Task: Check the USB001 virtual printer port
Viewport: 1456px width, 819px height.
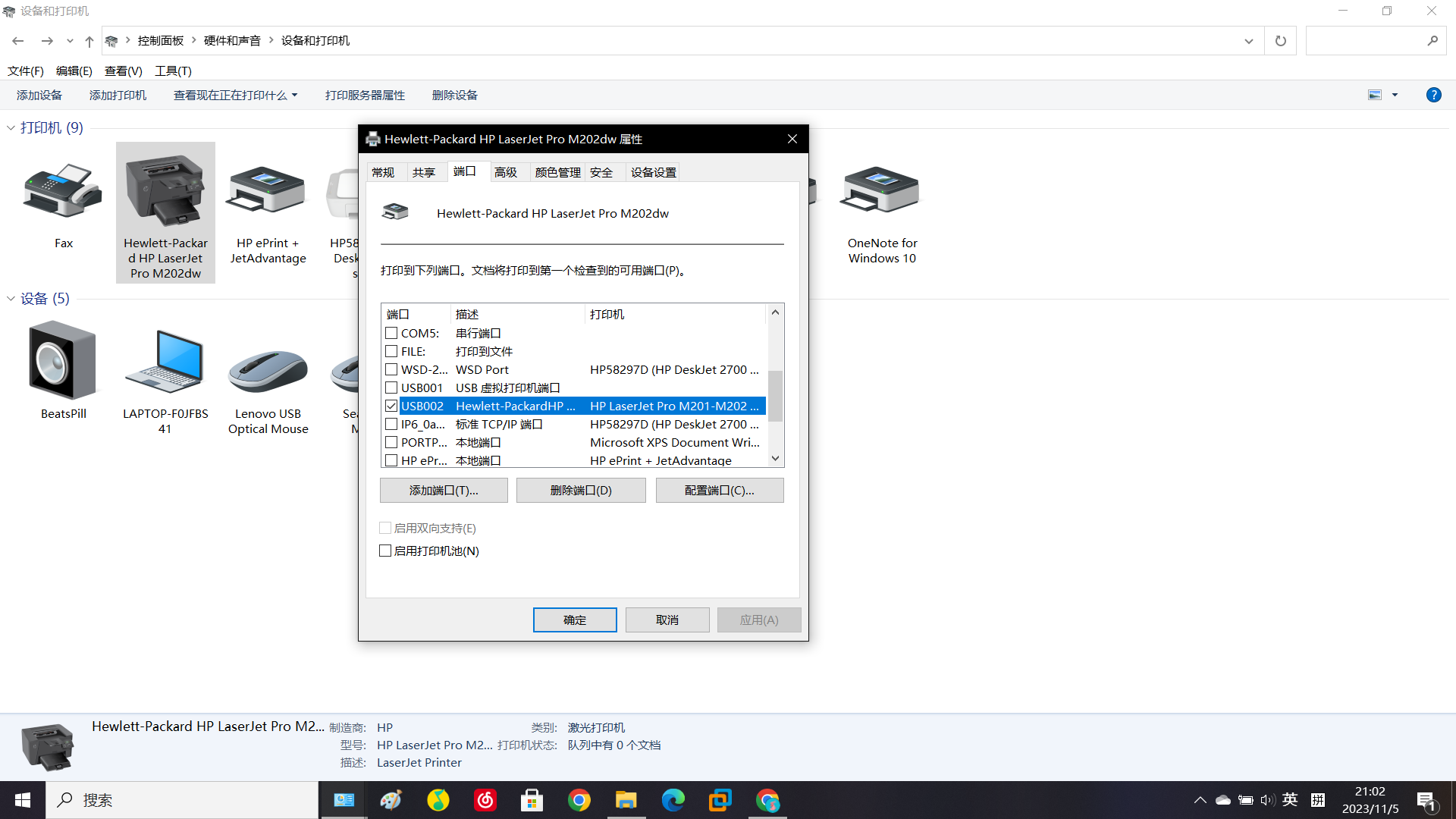Action: tap(391, 388)
